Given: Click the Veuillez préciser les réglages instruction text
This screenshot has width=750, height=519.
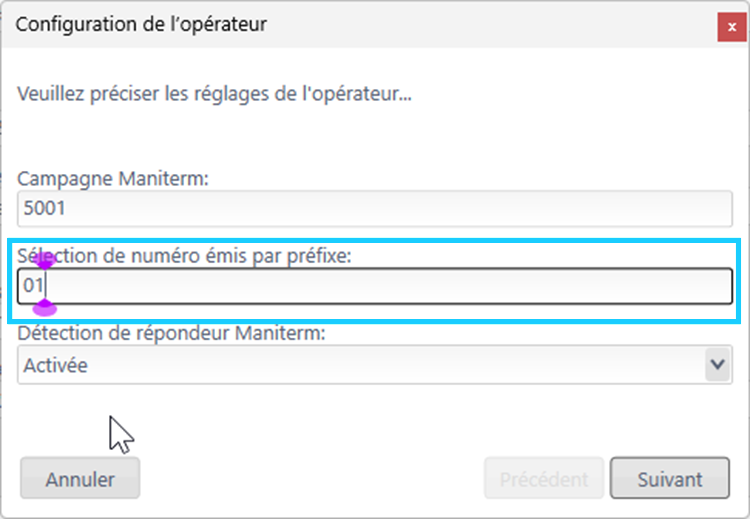Looking at the screenshot, I should (214, 94).
